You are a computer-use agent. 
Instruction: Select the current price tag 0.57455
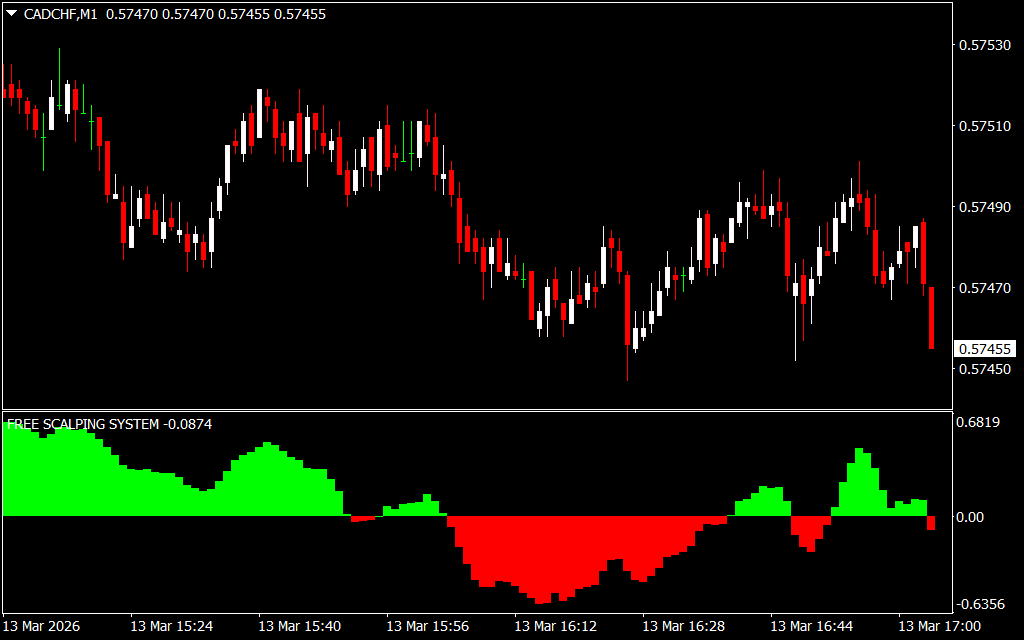click(x=985, y=349)
